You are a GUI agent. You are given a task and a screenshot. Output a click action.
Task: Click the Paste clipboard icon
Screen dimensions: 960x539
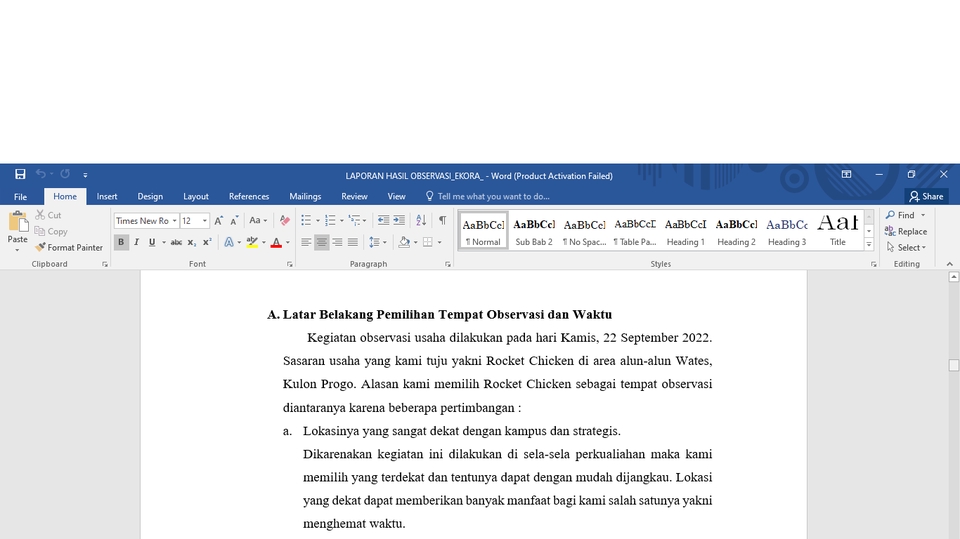coord(17,223)
